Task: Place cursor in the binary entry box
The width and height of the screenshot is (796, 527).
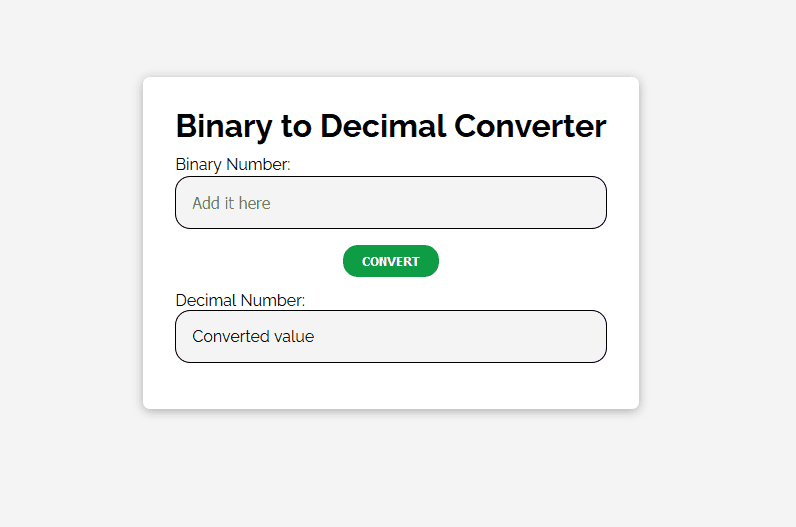Action: 390,203
